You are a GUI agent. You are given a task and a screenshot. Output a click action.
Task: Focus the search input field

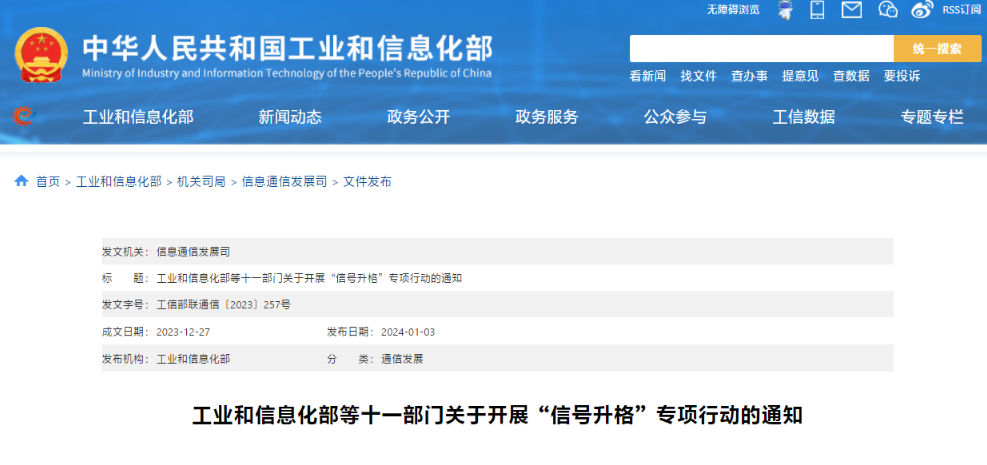coord(762,48)
